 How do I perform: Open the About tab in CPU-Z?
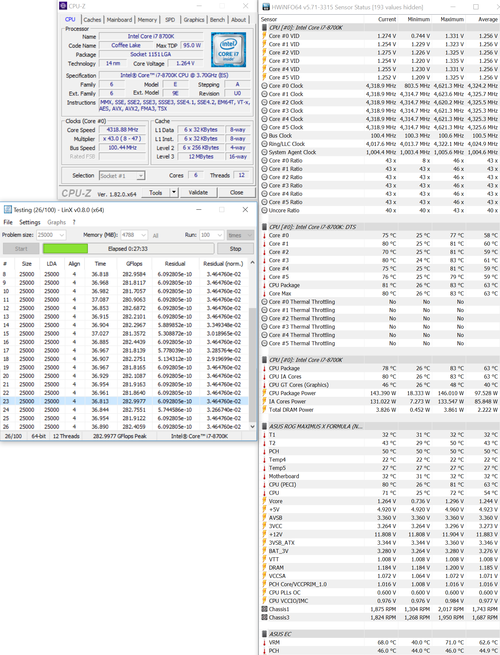pos(239,20)
